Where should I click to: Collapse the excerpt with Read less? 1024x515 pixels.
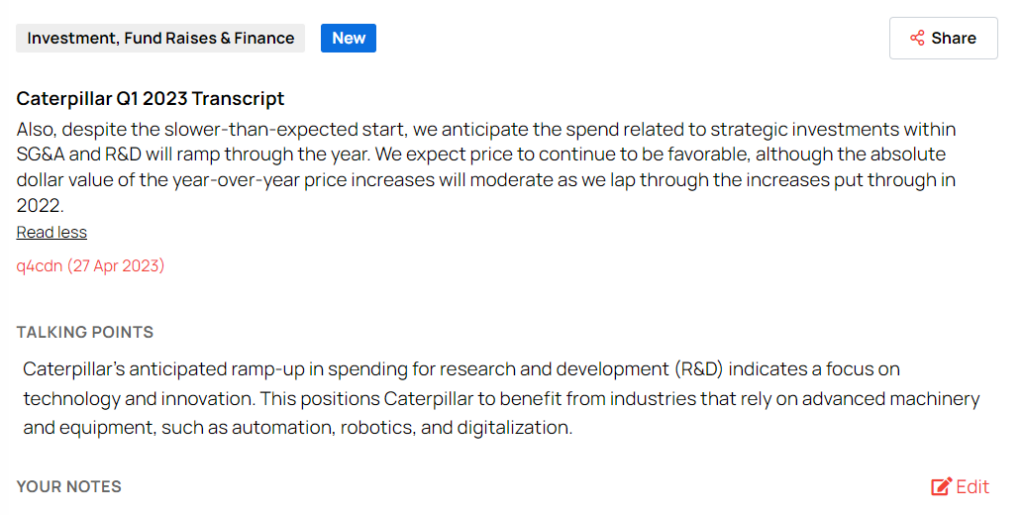click(51, 232)
